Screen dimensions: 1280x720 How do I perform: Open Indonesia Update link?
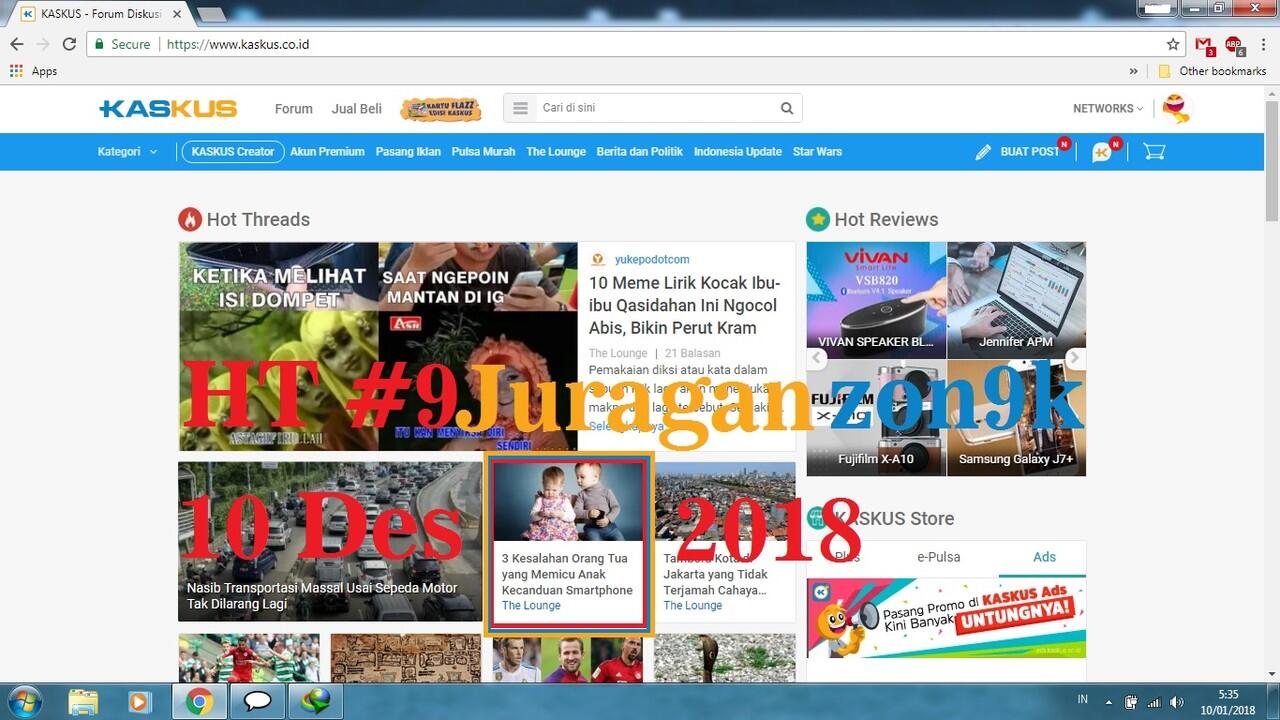(x=738, y=152)
